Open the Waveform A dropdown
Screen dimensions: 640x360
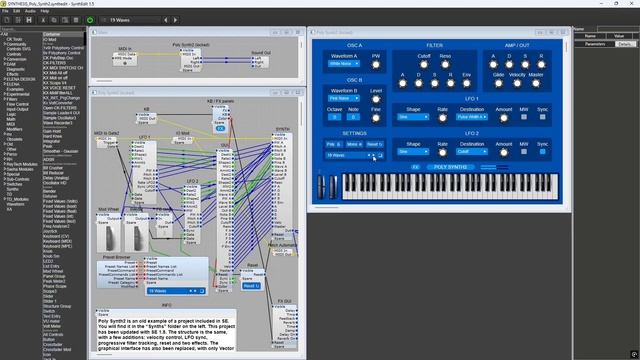344,64
